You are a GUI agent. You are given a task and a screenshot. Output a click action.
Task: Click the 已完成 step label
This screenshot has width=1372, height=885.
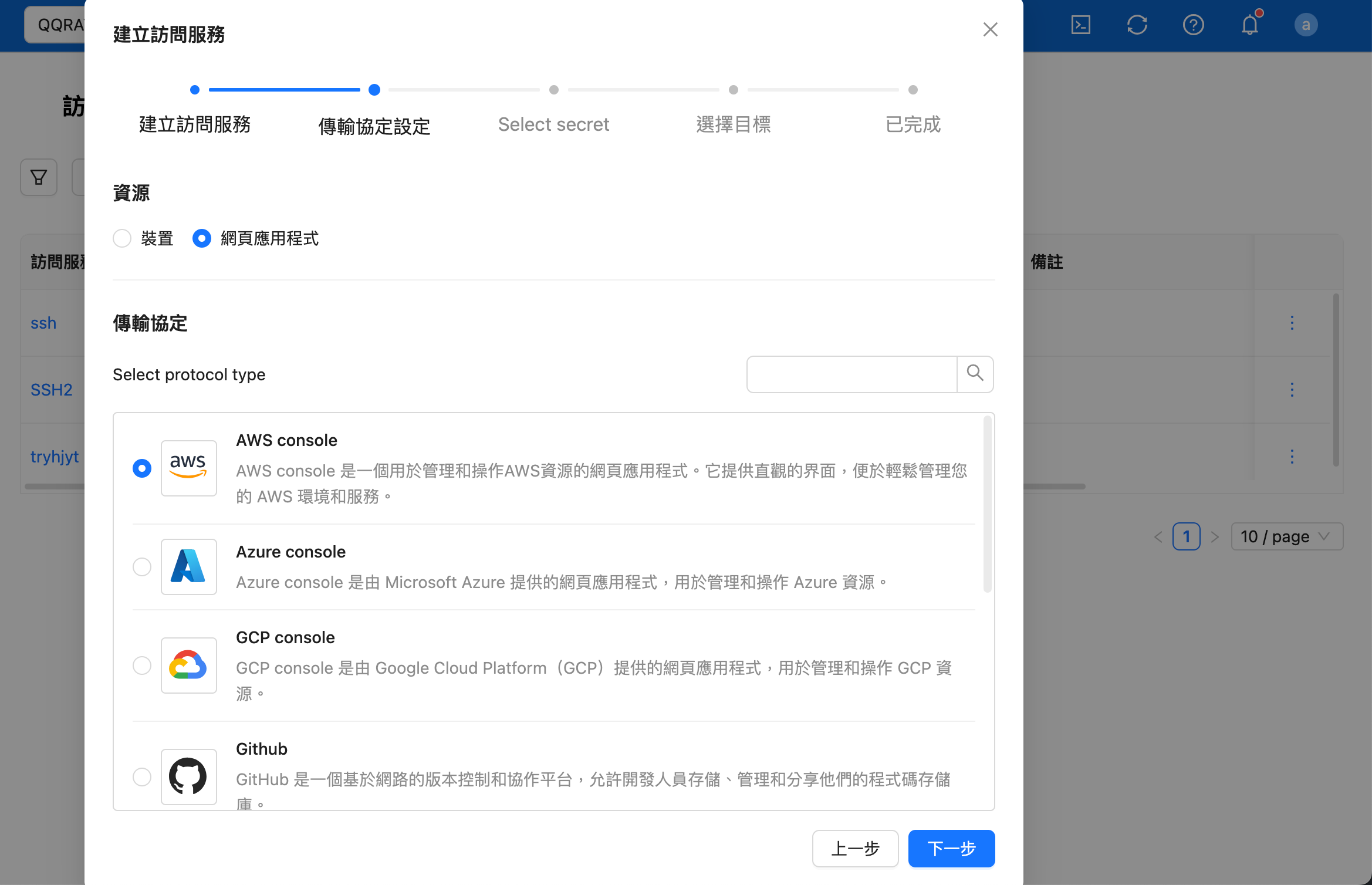pos(913,124)
